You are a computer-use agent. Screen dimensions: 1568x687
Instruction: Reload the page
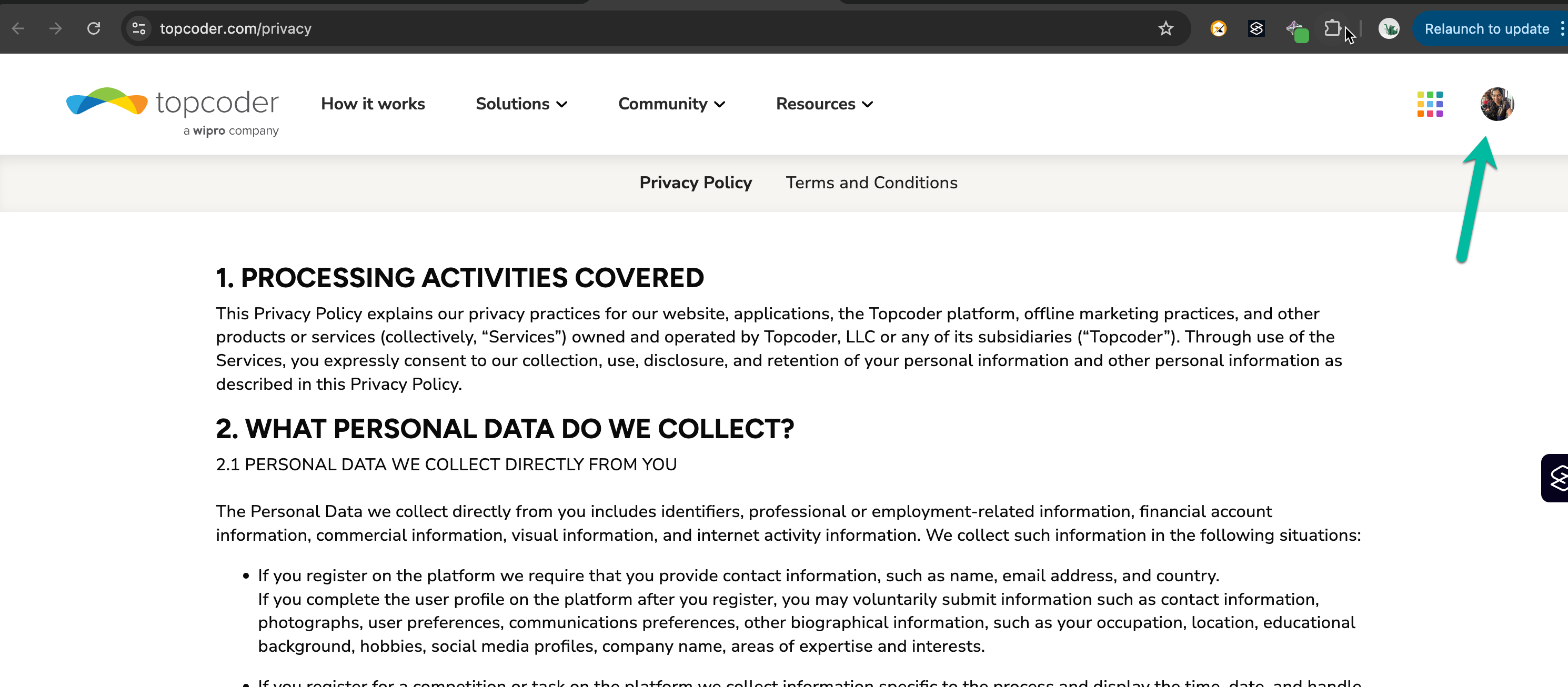[x=94, y=28]
